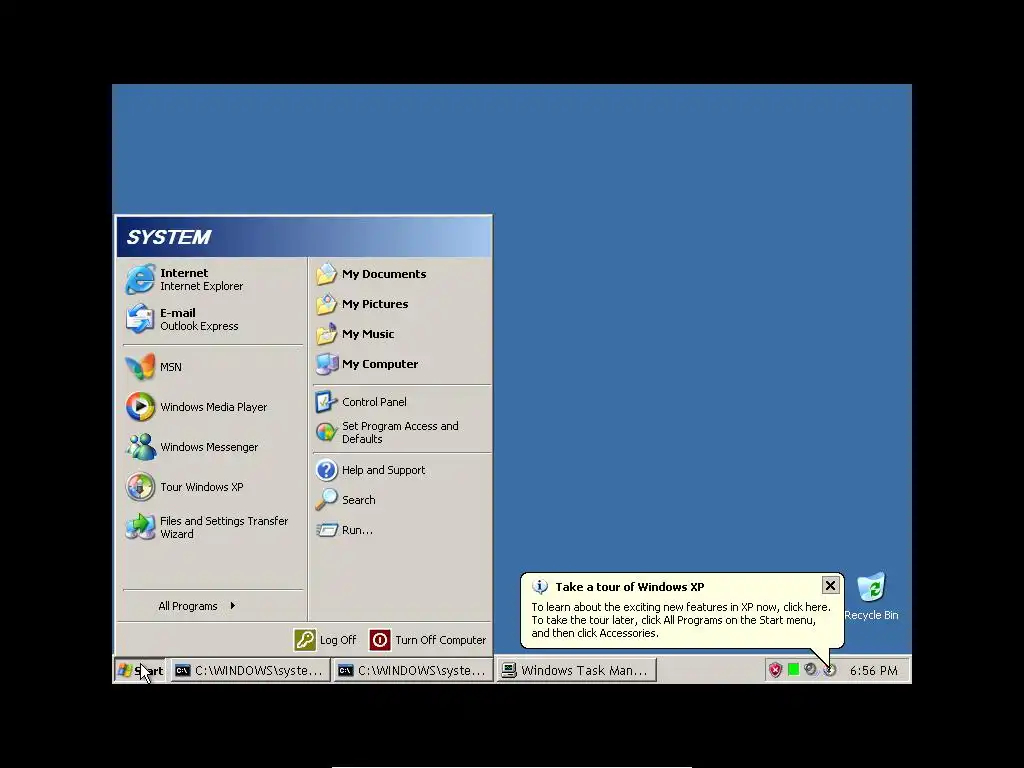This screenshot has height=768, width=1024.
Task: Click My Pictures menu text
Action: 375,304
